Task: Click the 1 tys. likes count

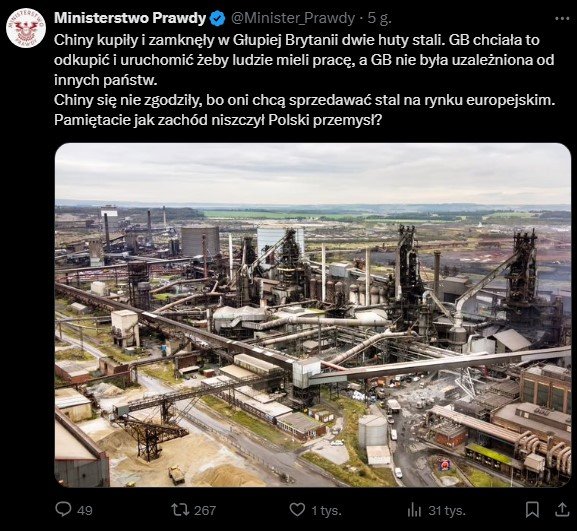Action: [326, 510]
